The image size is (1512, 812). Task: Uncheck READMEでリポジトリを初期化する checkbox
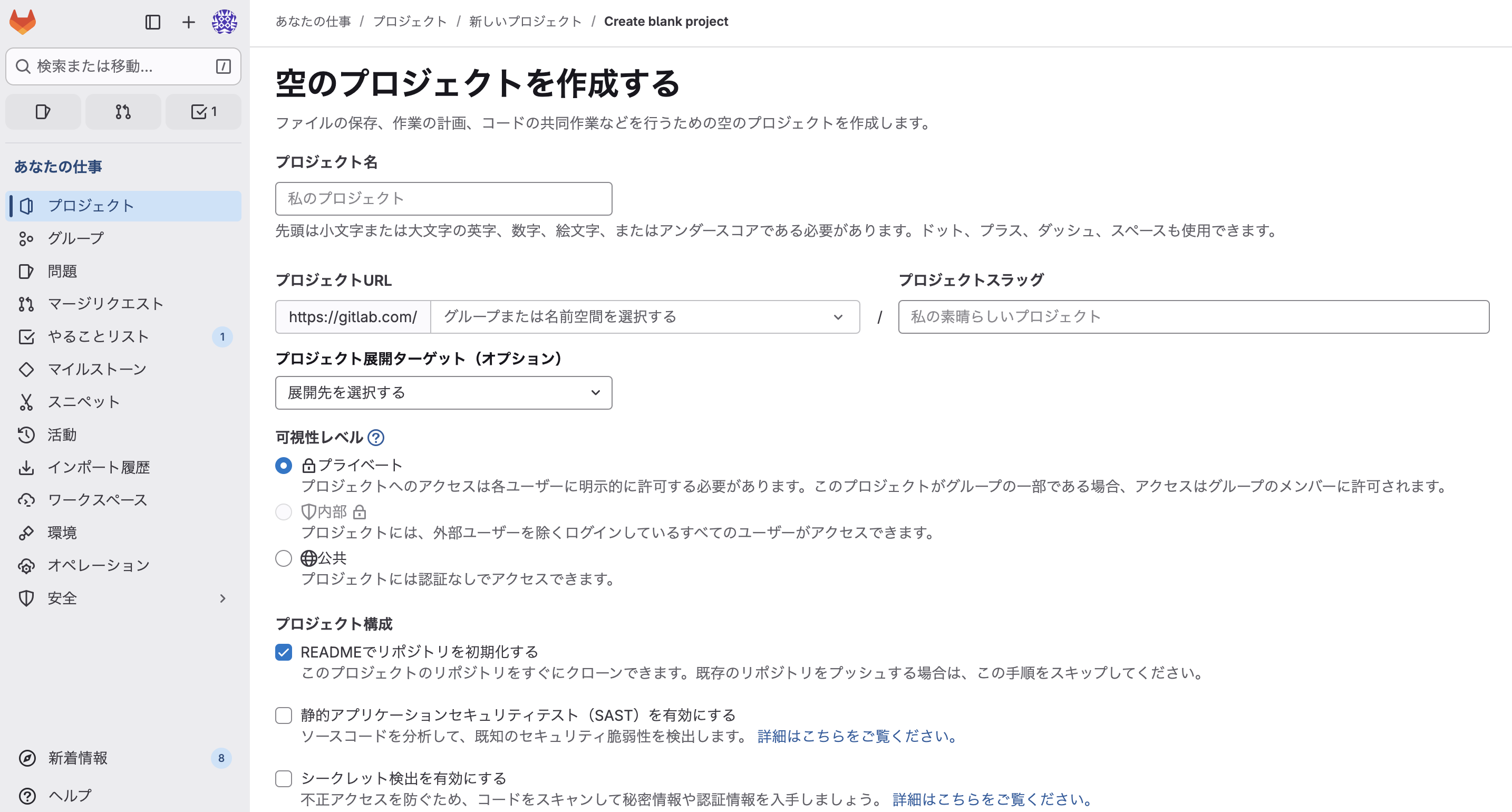pyautogui.click(x=284, y=652)
